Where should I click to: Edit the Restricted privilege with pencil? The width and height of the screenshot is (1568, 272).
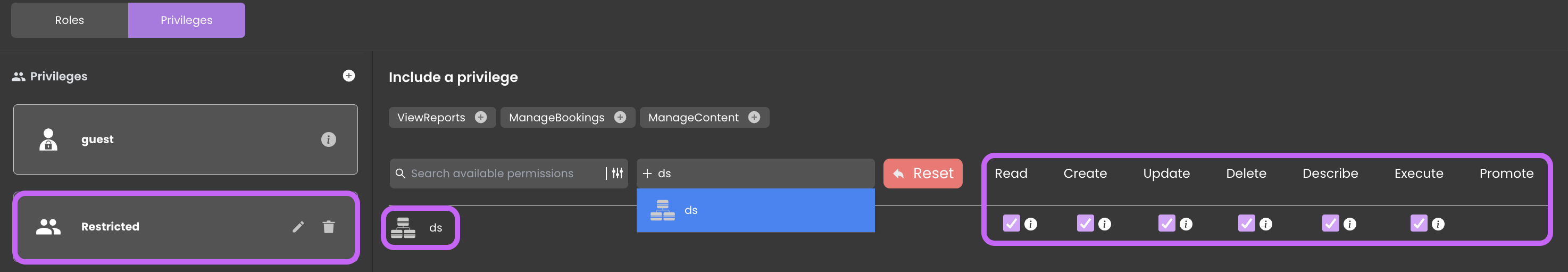298,227
